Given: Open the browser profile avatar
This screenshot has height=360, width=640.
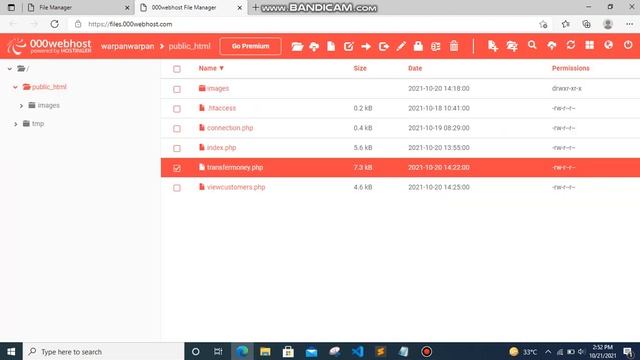Looking at the screenshot, I should [x=608, y=24].
